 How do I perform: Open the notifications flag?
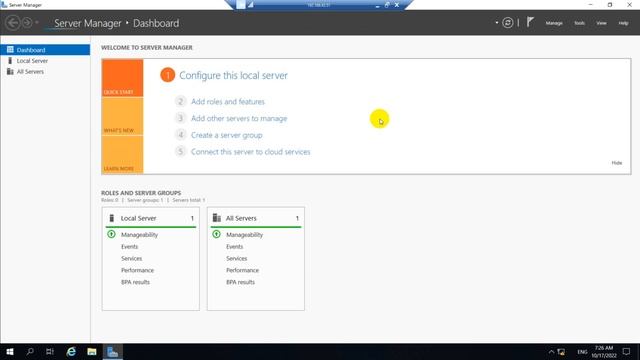pyautogui.click(x=530, y=22)
